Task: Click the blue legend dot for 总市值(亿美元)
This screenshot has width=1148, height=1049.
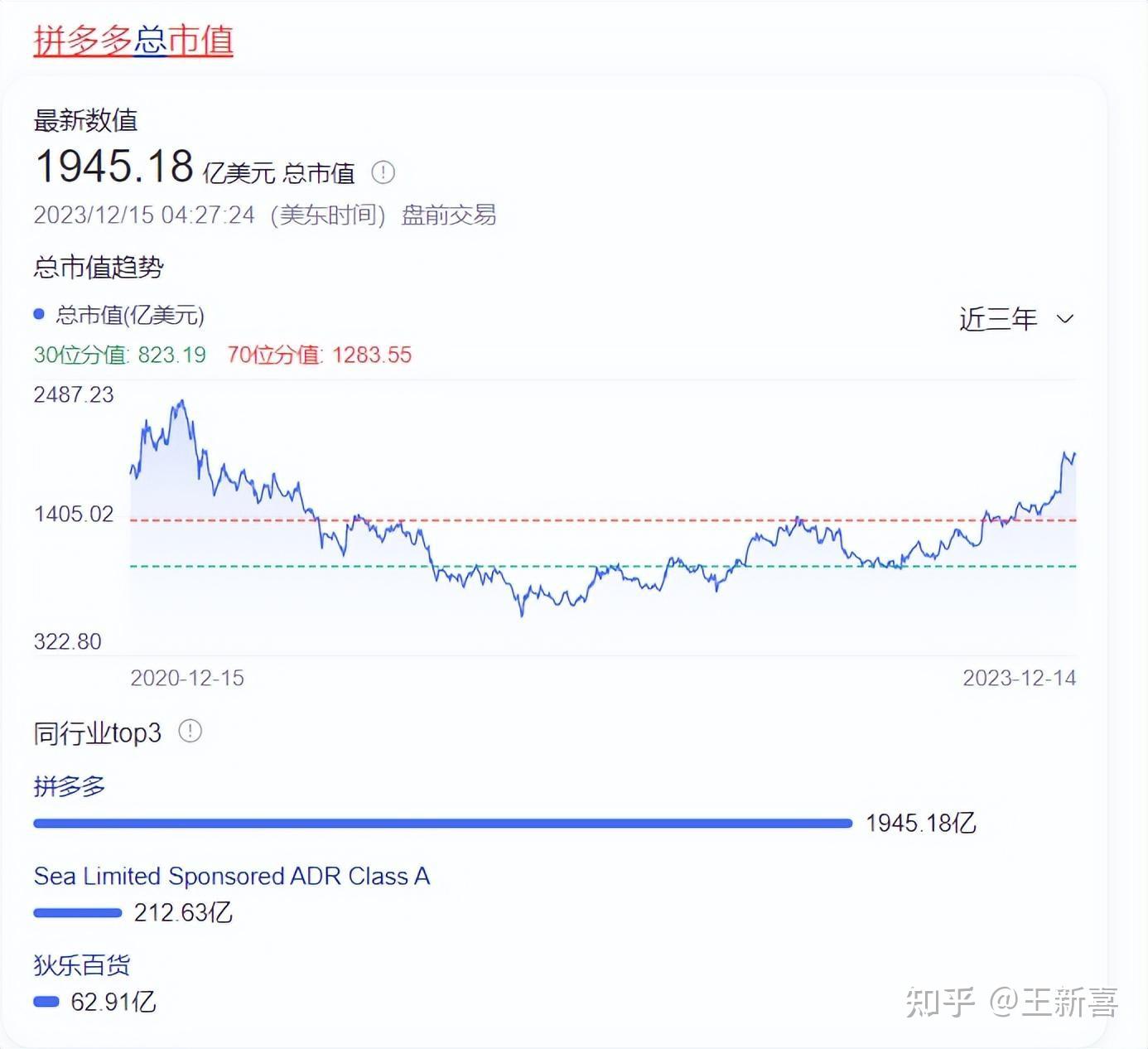Action: (39, 314)
